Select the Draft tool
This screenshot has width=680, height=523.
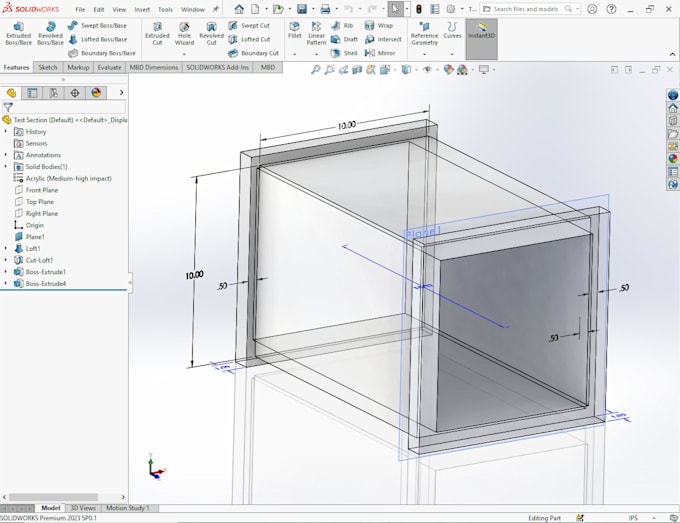point(344,39)
